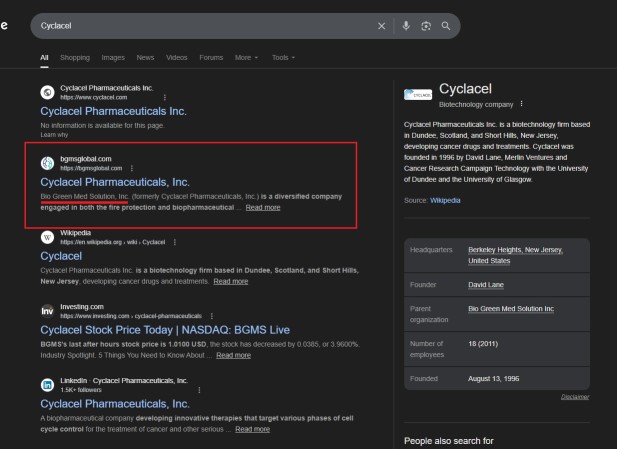Image resolution: width=617 pixels, height=449 pixels.
Task: Click the Cyclacel knowledge panel title
Action: pyautogui.click(x=465, y=89)
